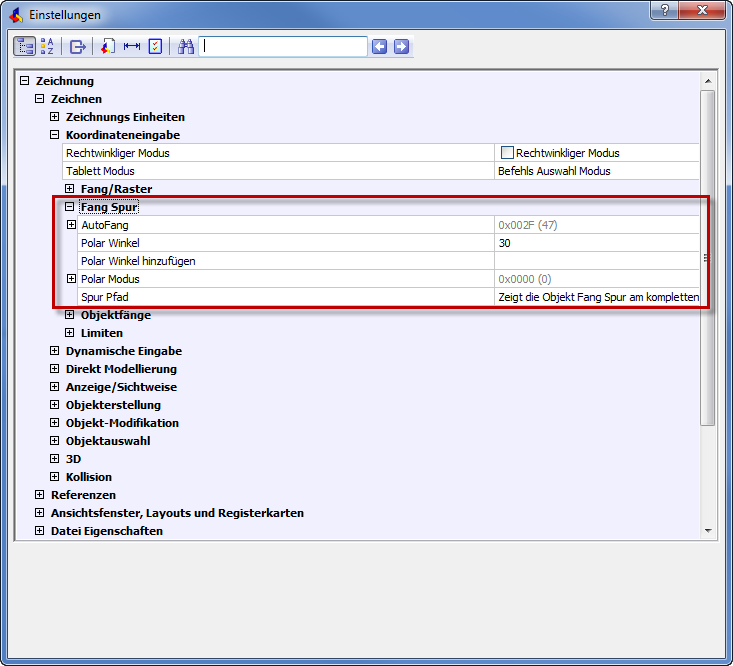733x666 pixels.
Task: Expand Dynamische Eingabe category
Action: point(55,351)
